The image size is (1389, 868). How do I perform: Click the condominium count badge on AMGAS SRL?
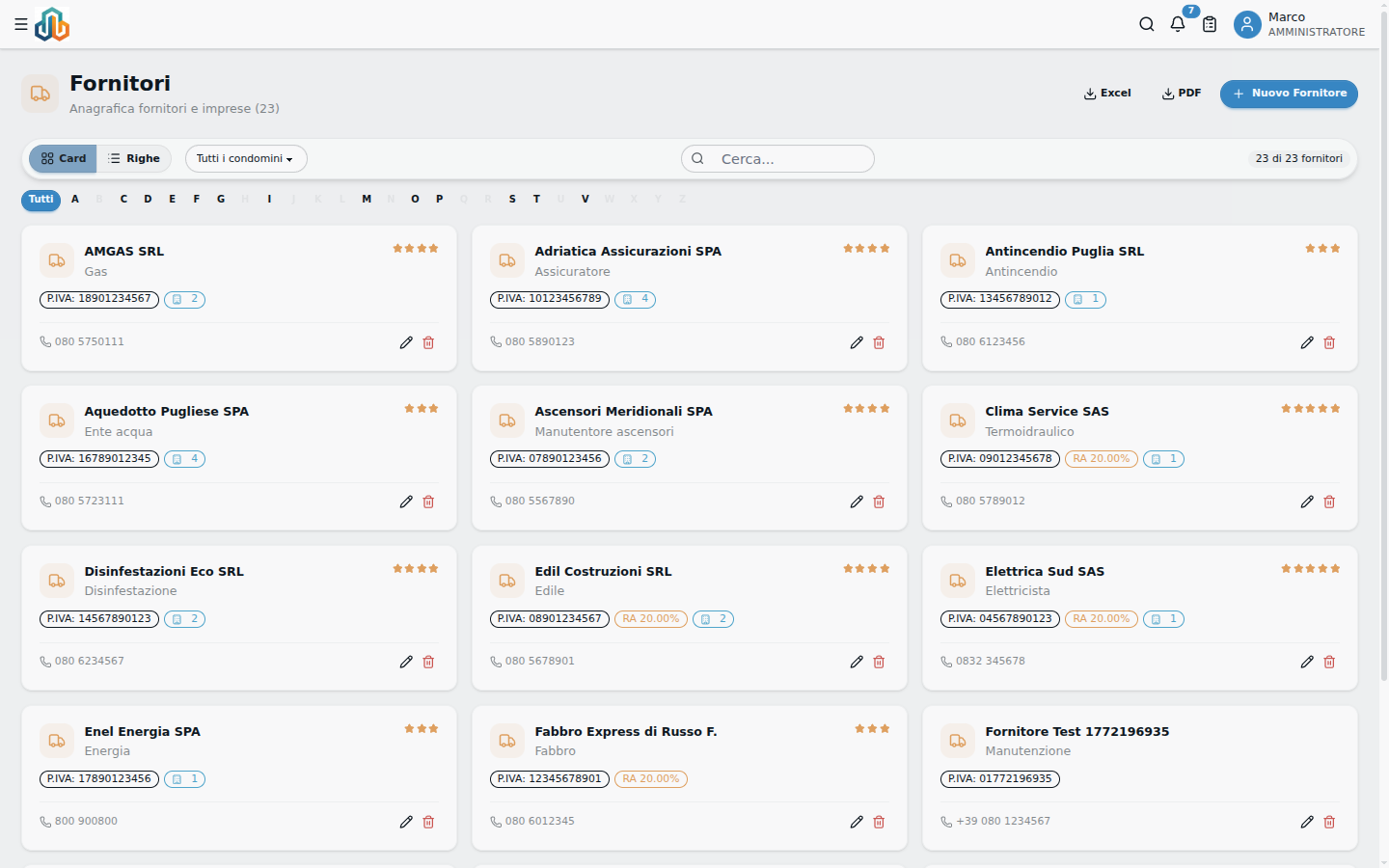(x=184, y=299)
